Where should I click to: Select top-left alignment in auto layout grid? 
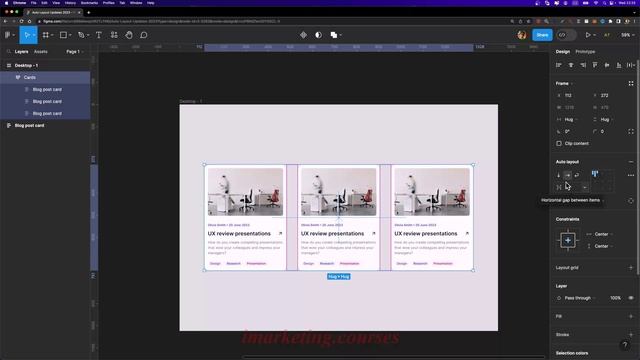[595, 174]
